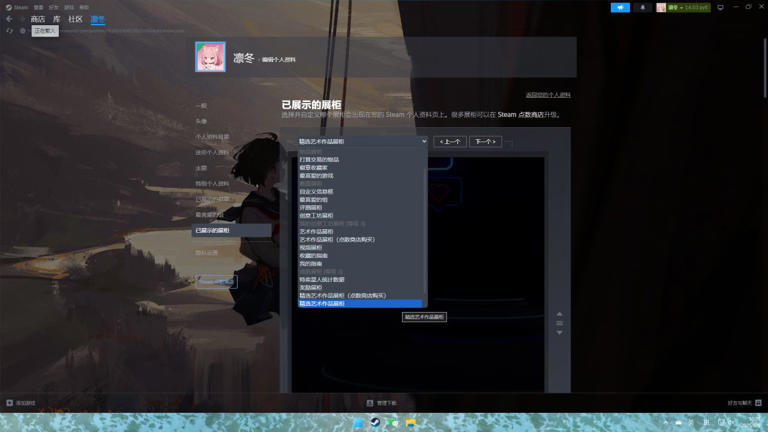Move the showcase up with the up arrow
Image resolution: width=768 pixels, height=432 pixels.
tap(559, 314)
